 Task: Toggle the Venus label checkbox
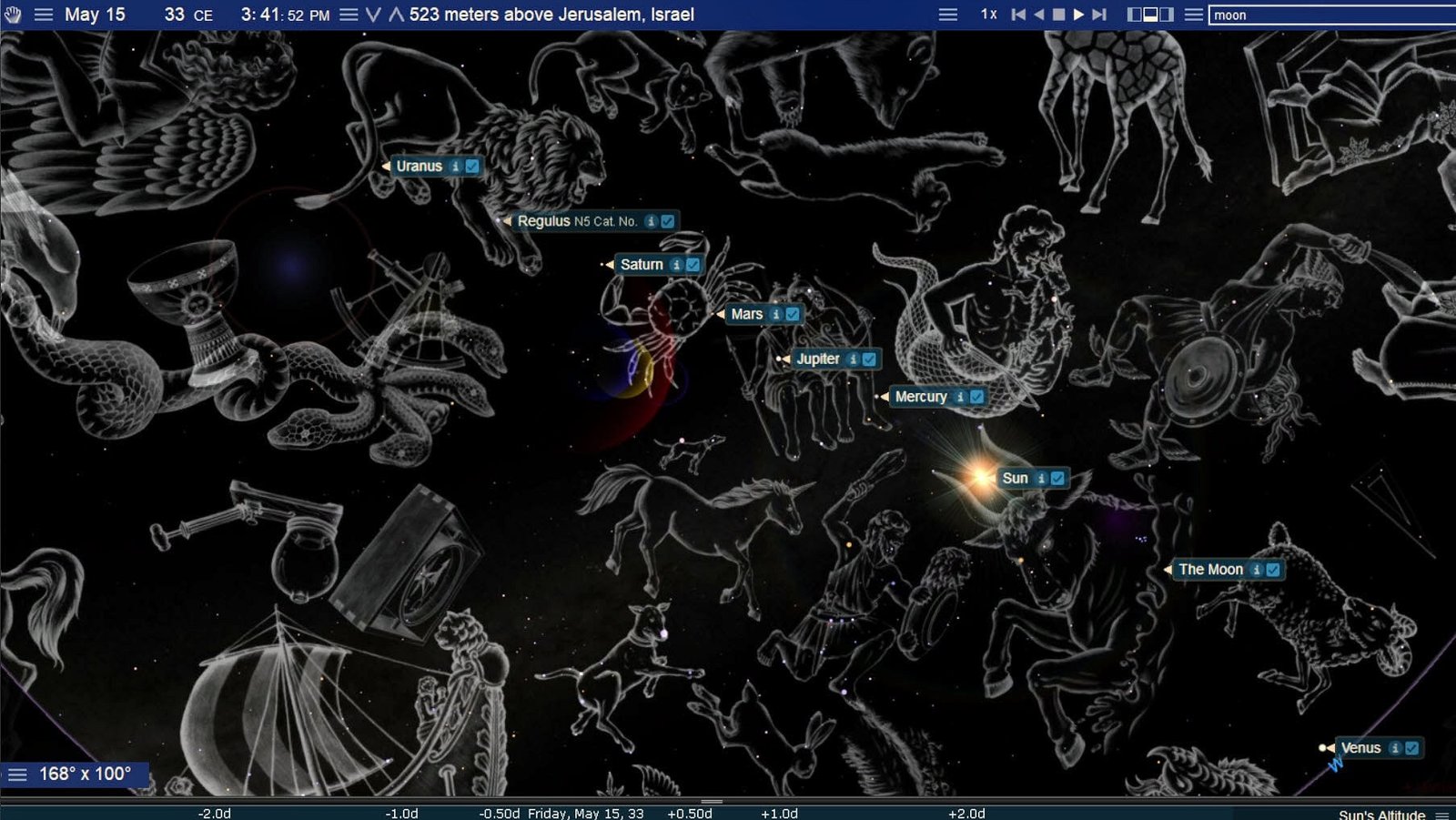1411,748
